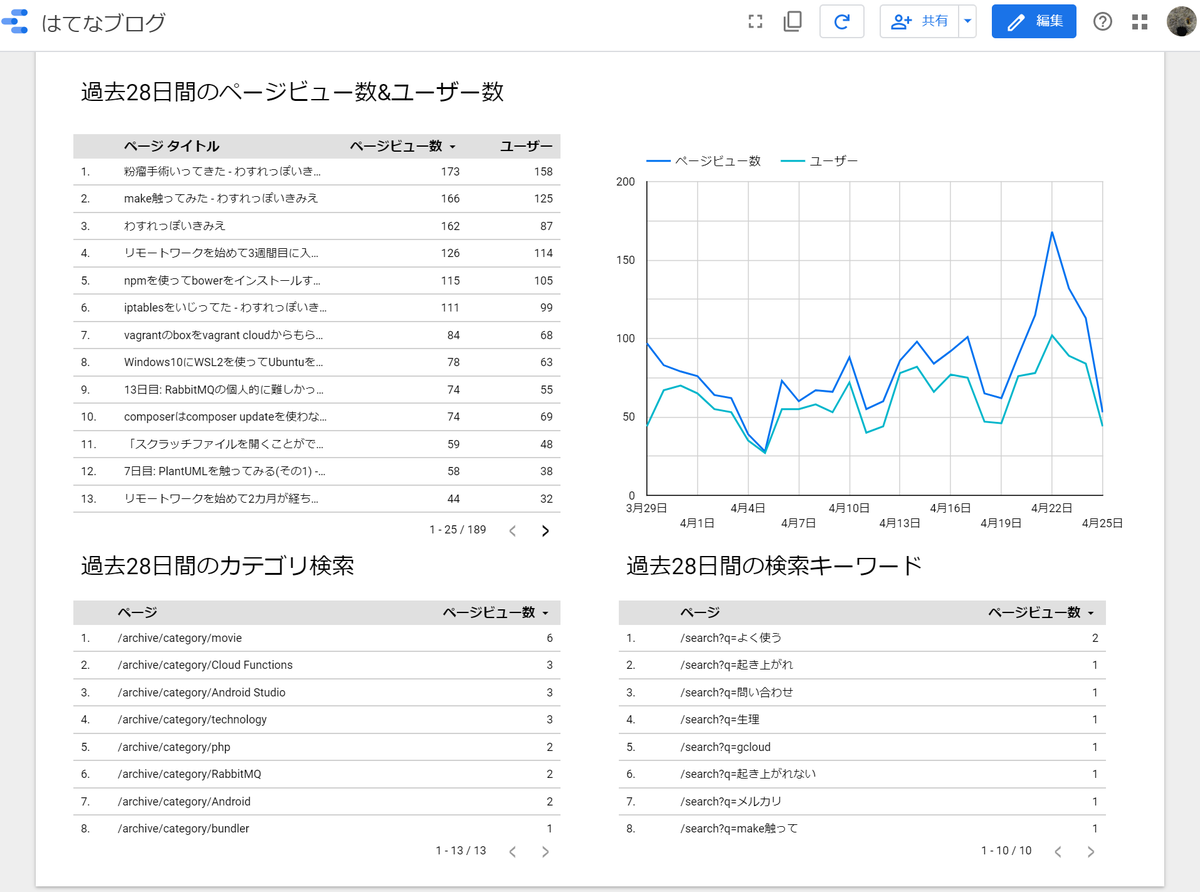This screenshot has width=1200, height=892.
Task: Click /search?q=メルカリ row
Action: click(x=862, y=801)
